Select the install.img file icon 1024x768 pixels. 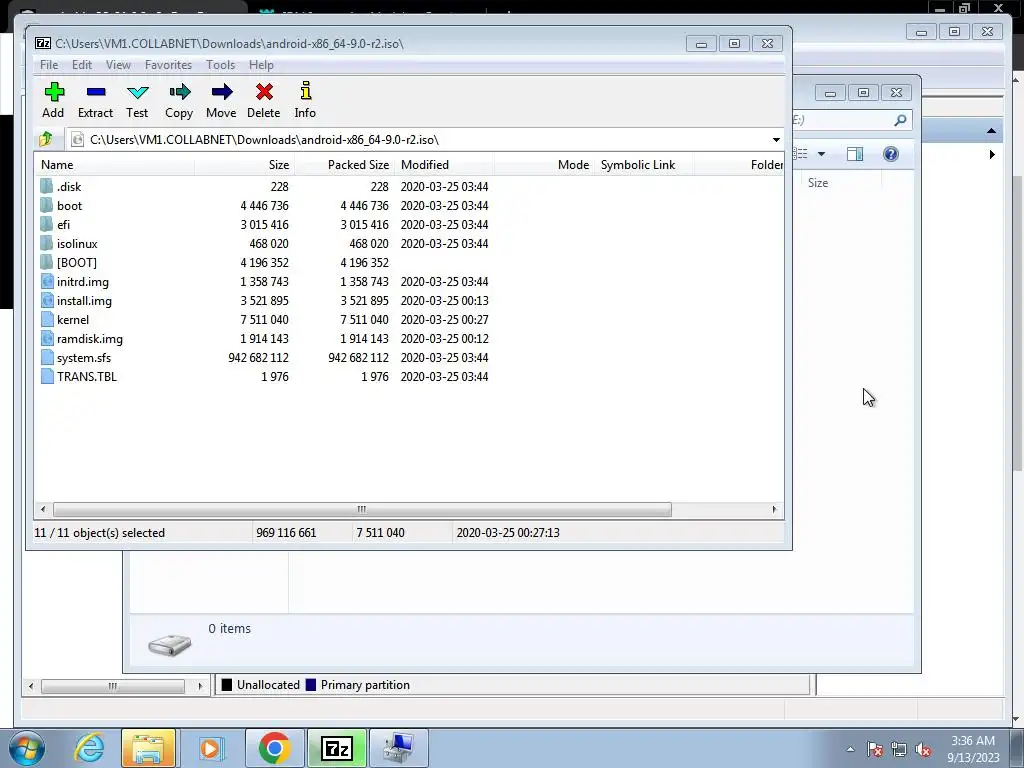(46, 300)
